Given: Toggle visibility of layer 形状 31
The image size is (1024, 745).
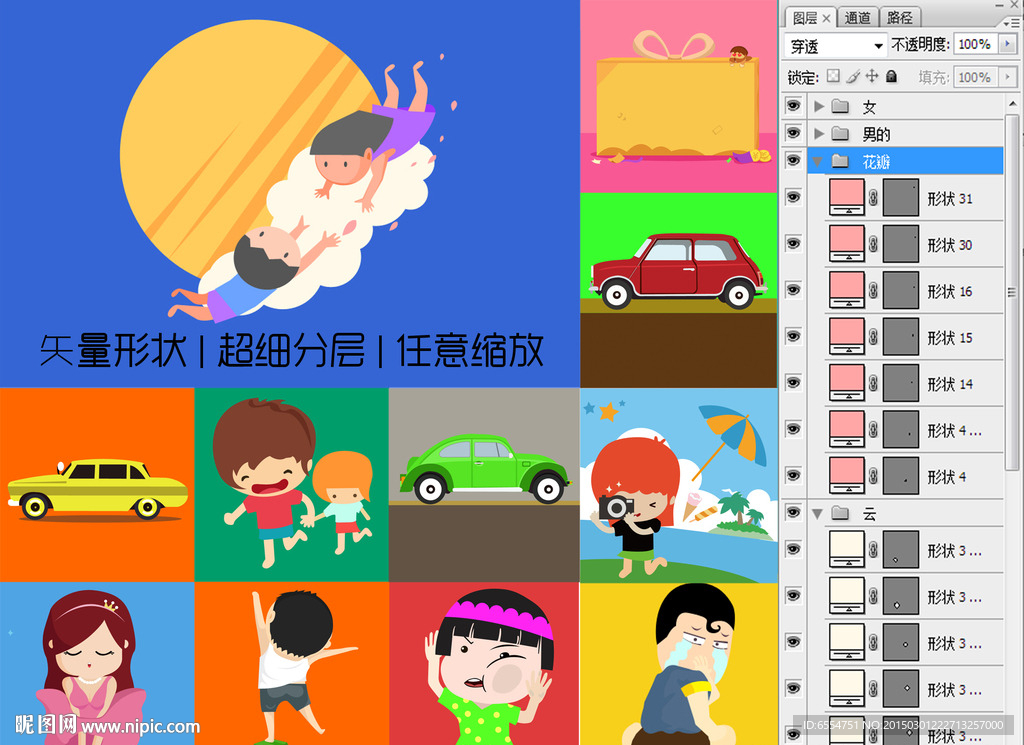Looking at the screenshot, I should [793, 197].
